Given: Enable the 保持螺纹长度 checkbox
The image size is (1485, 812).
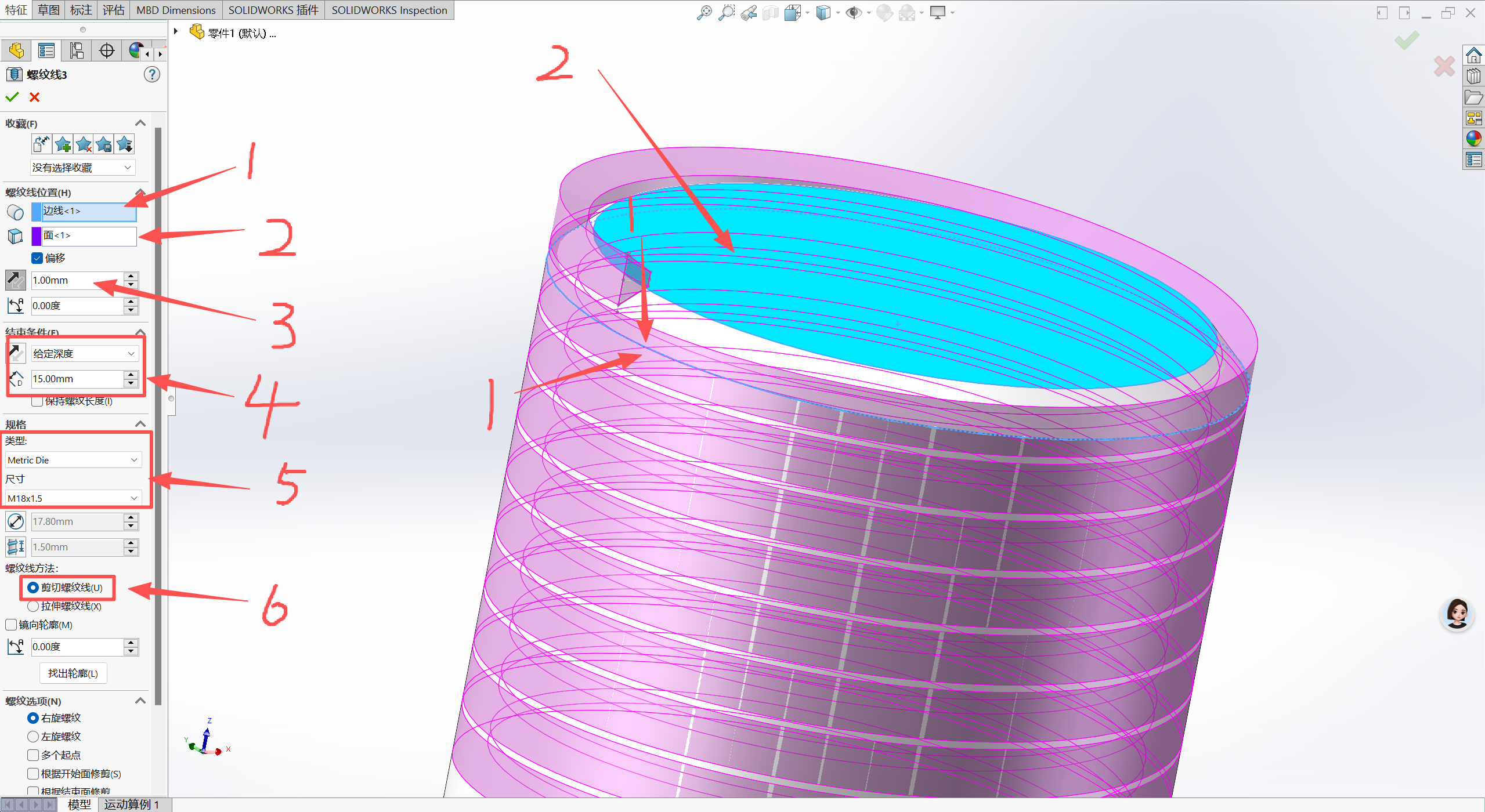Looking at the screenshot, I should 37,401.
